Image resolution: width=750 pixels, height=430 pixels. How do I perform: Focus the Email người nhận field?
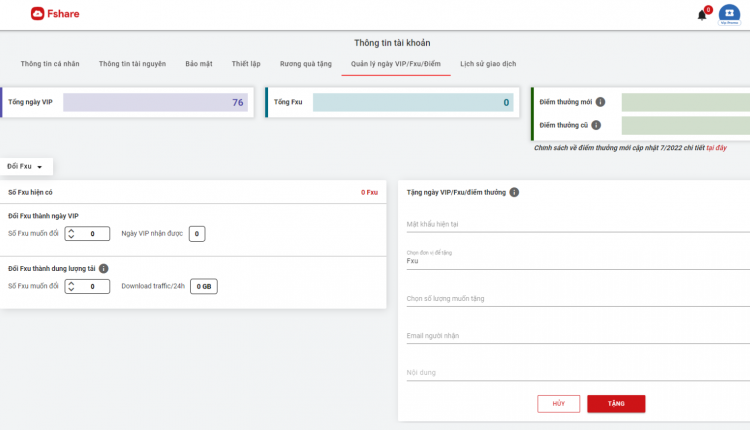578,336
